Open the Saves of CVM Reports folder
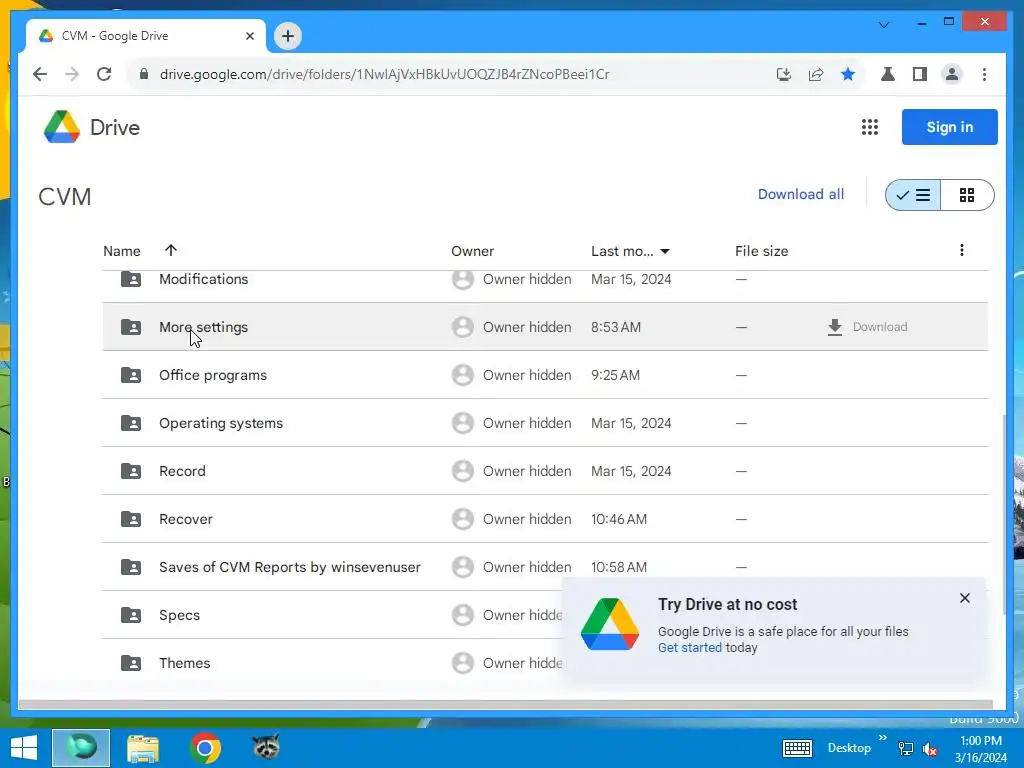The height and width of the screenshot is (768, 1024). (x=290, y=567)
